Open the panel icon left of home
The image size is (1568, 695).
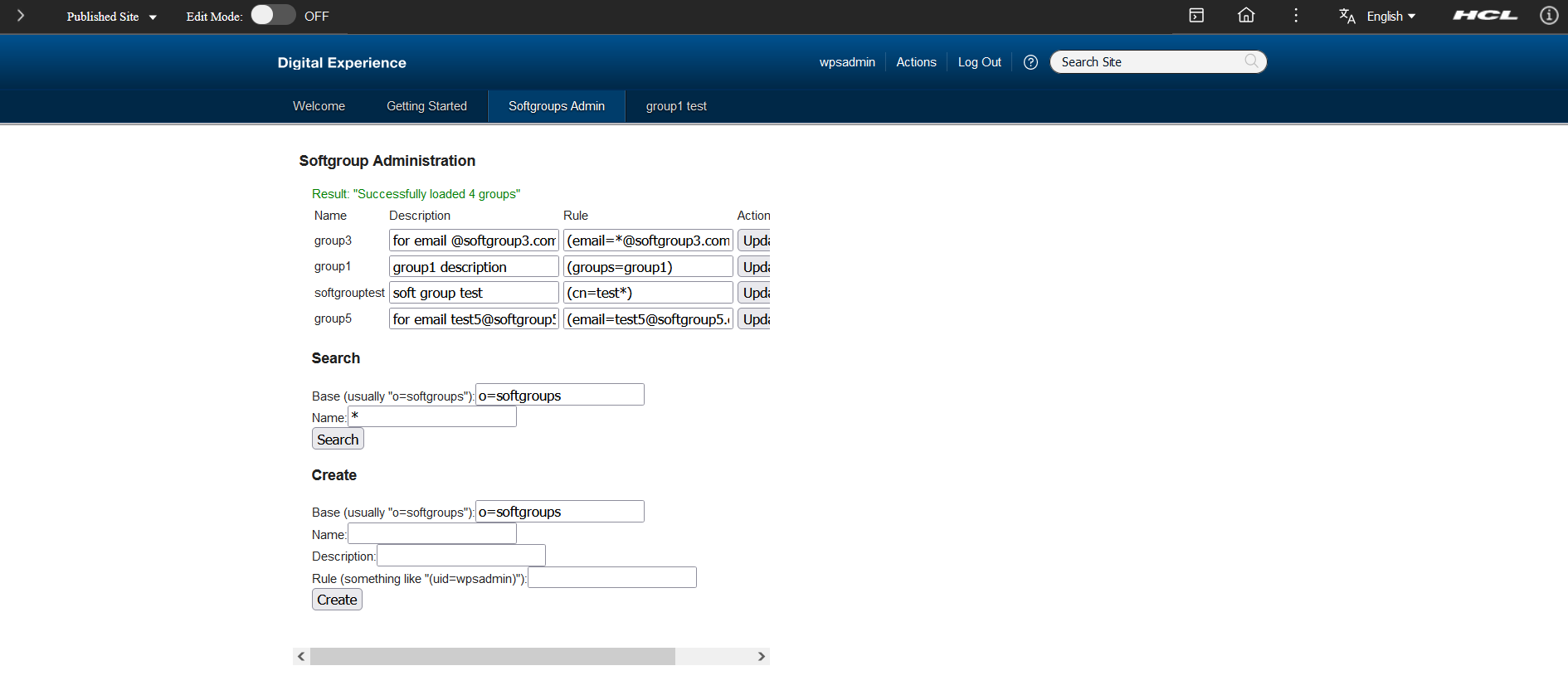pyautogui.click(x=1196, y=16)
